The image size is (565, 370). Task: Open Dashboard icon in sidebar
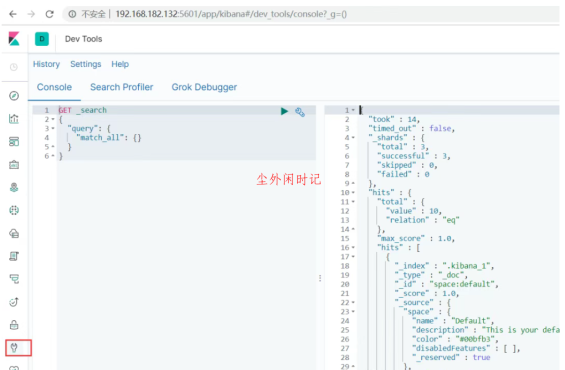(14, 142)
